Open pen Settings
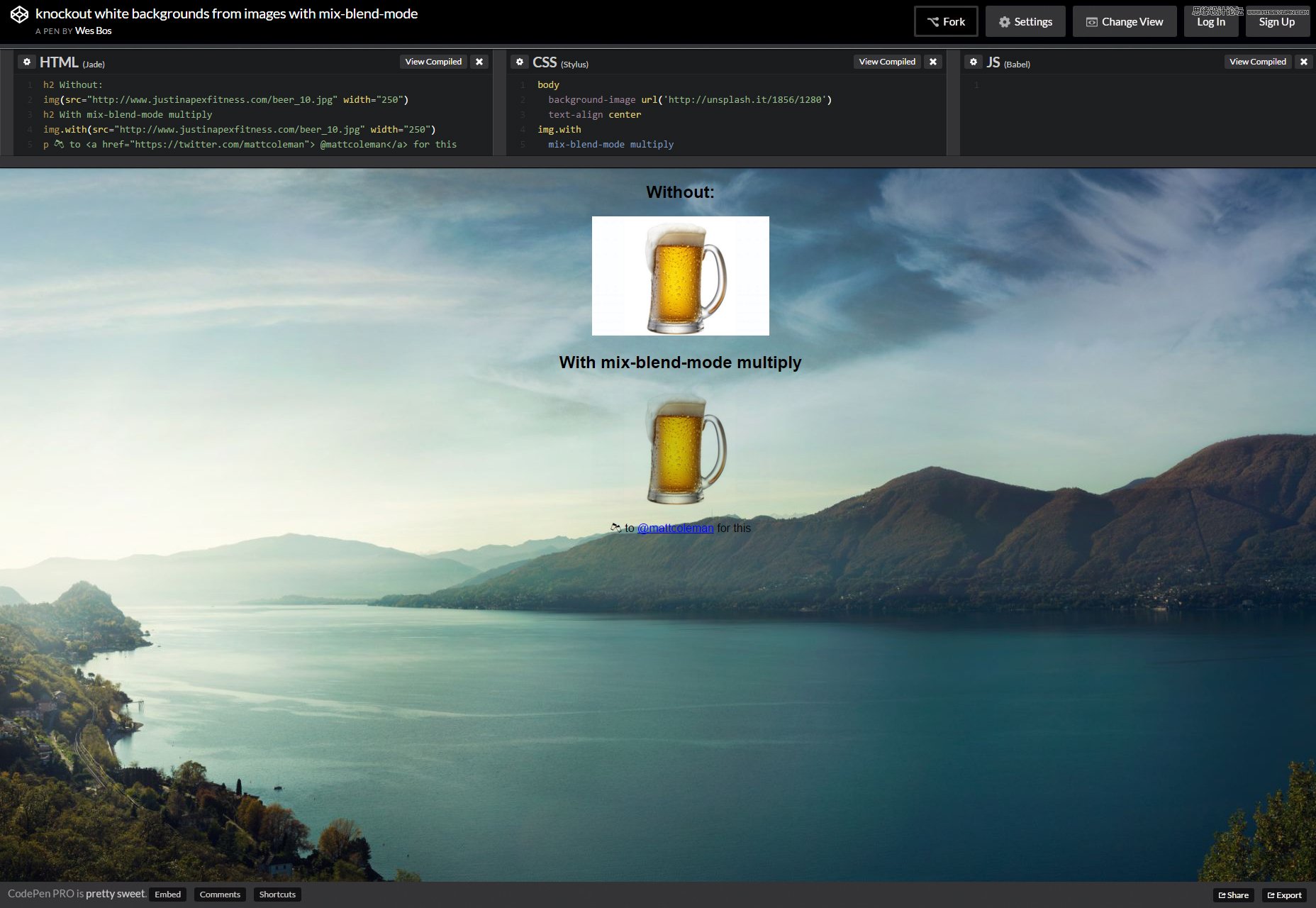 [x=1025, y=21]
